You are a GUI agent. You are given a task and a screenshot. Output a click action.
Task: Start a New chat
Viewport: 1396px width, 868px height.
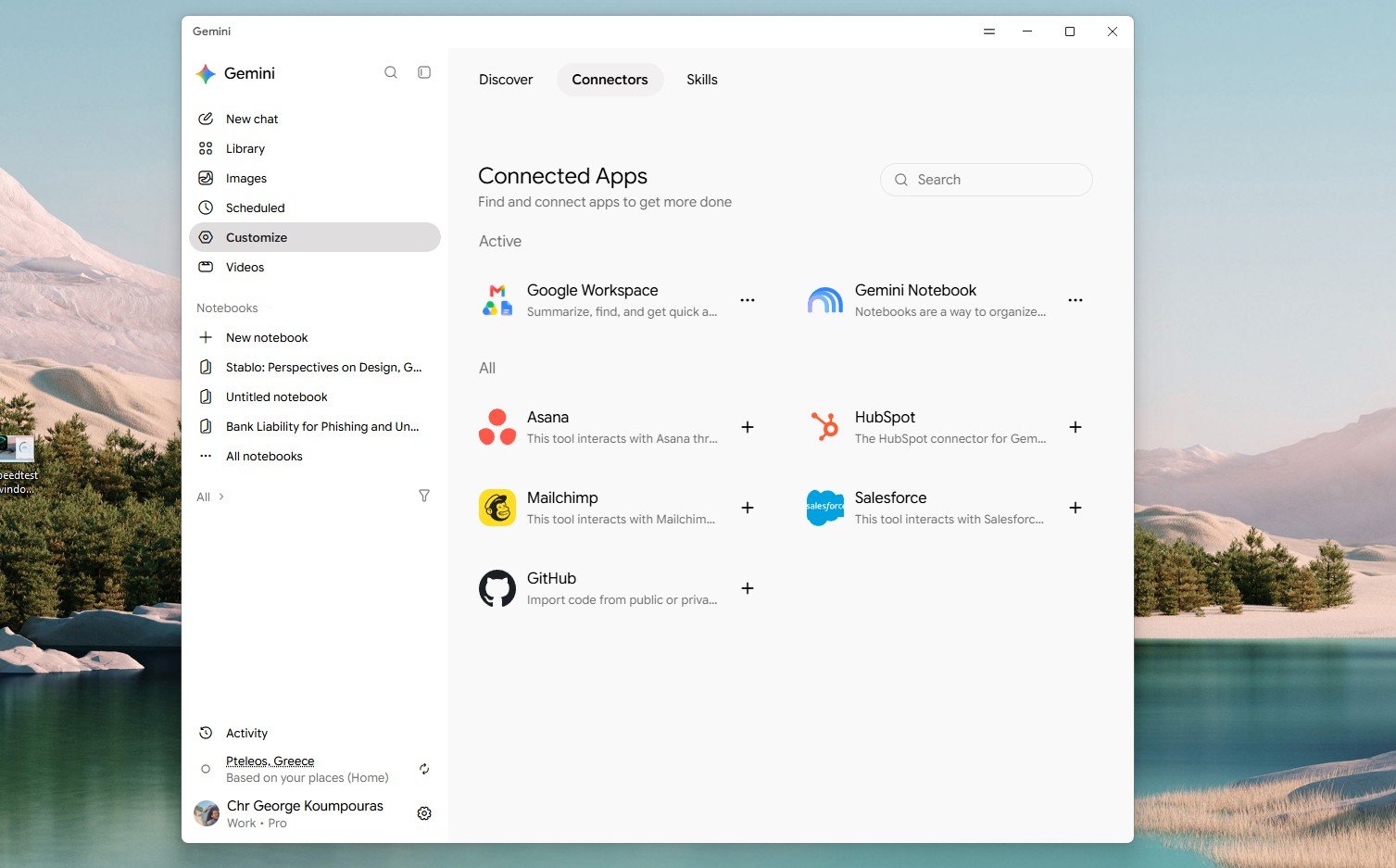pos(315,119)
